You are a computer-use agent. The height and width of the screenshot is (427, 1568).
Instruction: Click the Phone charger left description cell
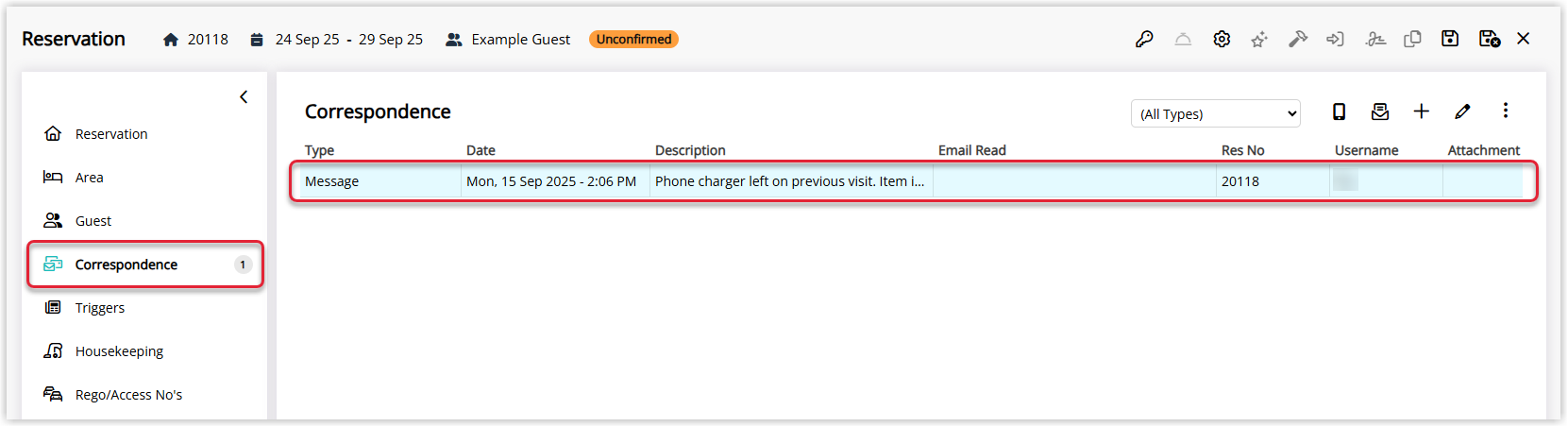[x=790, y=181]
